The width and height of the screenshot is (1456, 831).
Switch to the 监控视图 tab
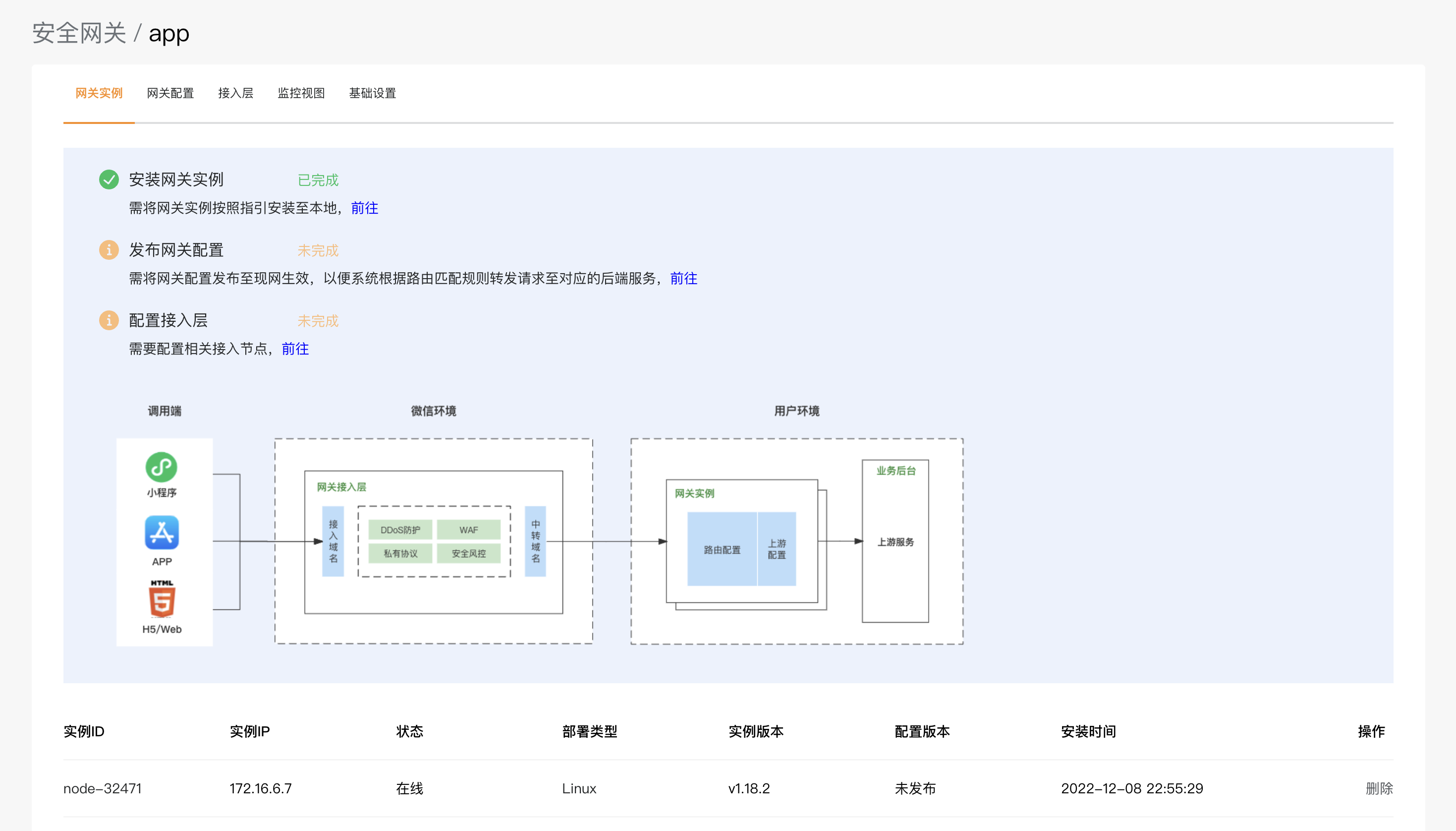point(300,93)
